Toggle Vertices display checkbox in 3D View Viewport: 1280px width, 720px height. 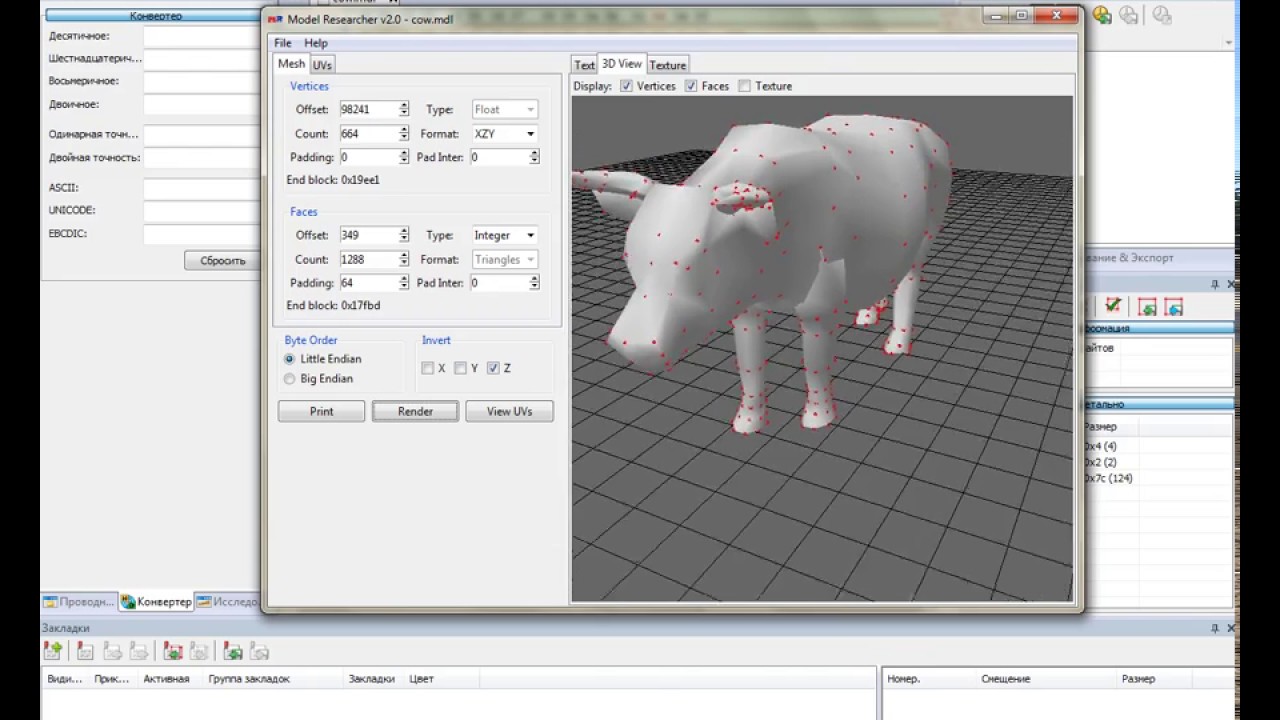pos(626,86)
